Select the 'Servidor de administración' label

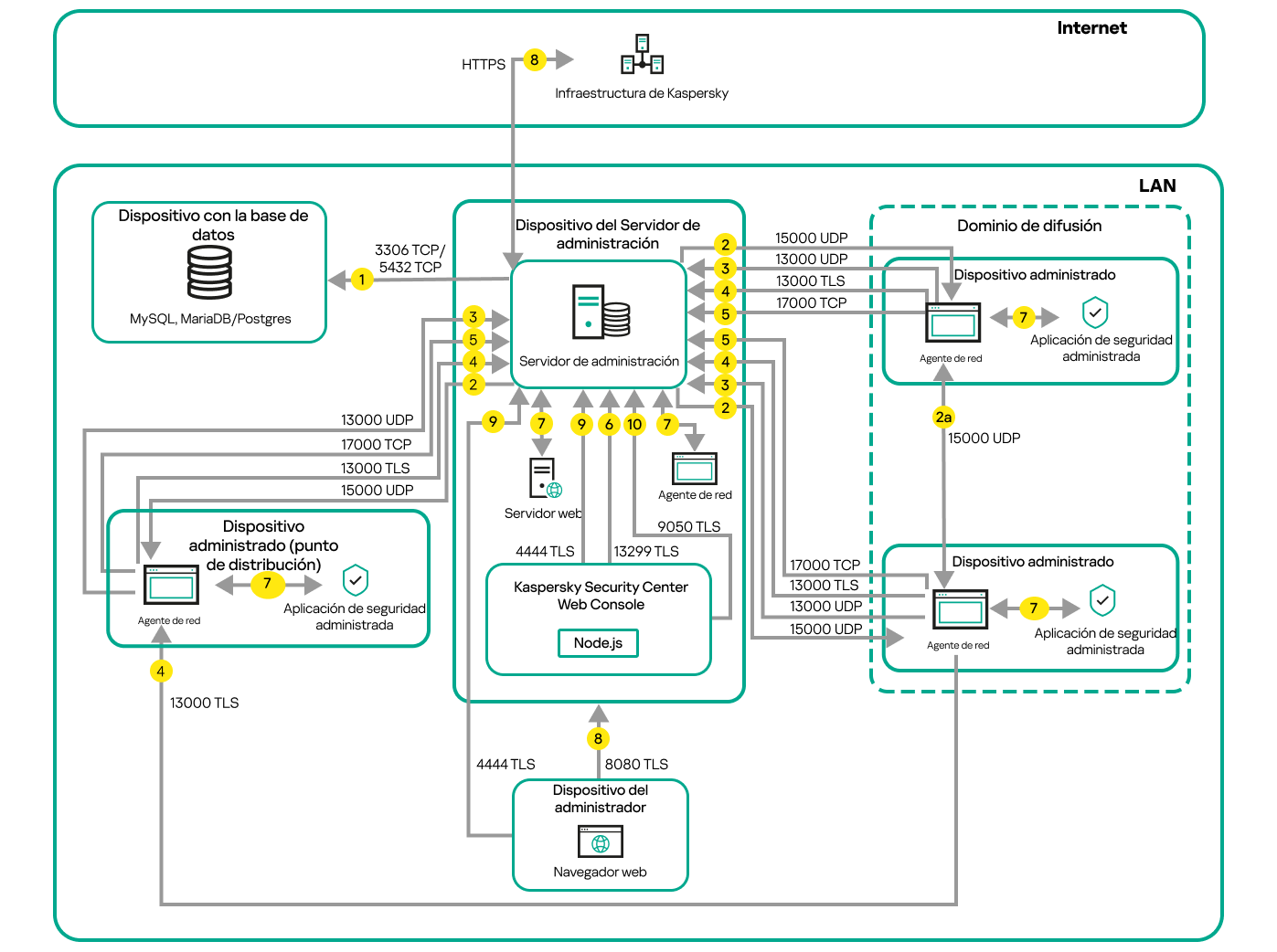pos(599,362)
